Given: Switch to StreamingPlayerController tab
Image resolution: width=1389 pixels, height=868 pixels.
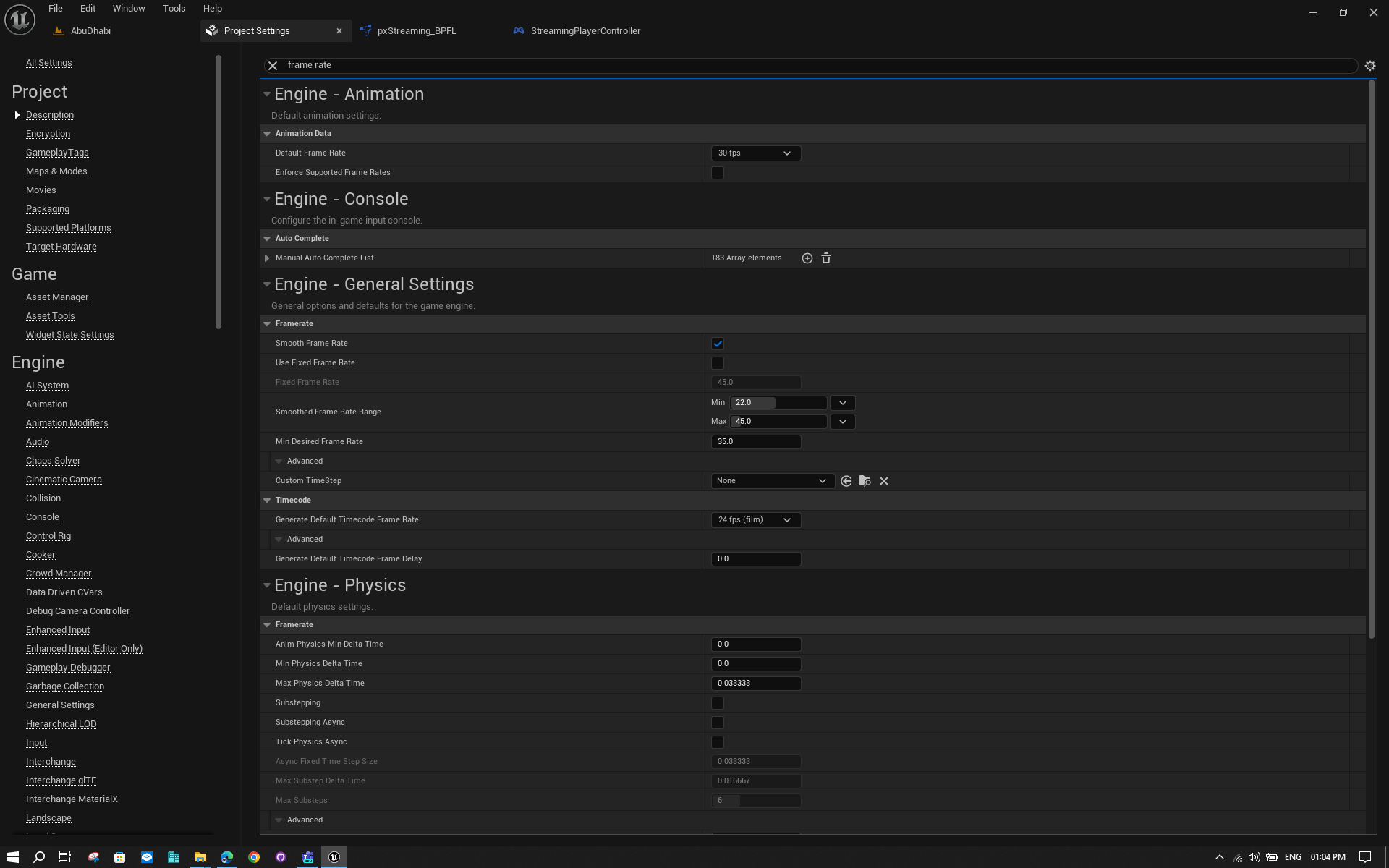Looking at the screenshot, I should click(585, 31).
